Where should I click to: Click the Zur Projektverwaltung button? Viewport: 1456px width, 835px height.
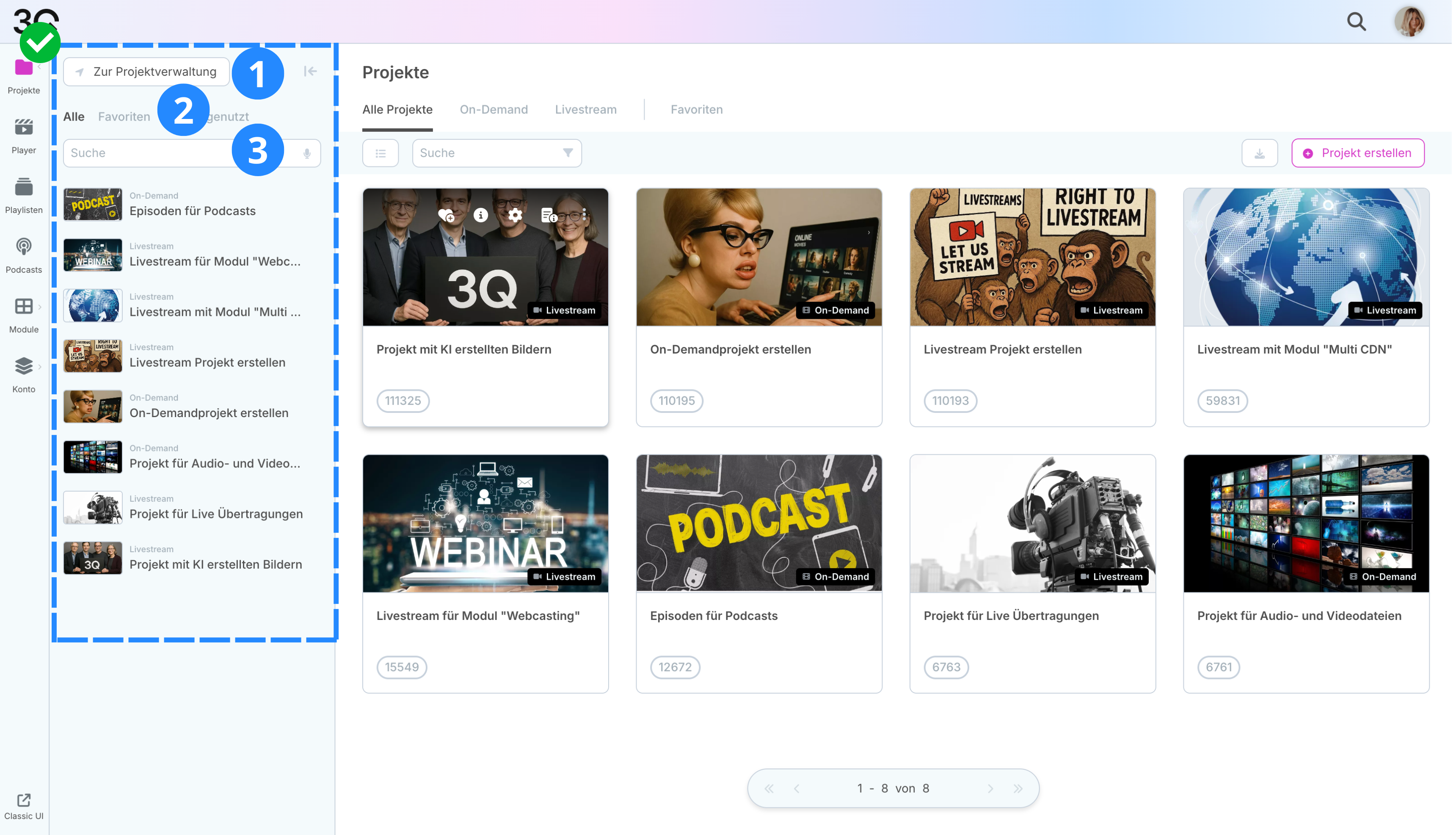[x=147, y=72]
